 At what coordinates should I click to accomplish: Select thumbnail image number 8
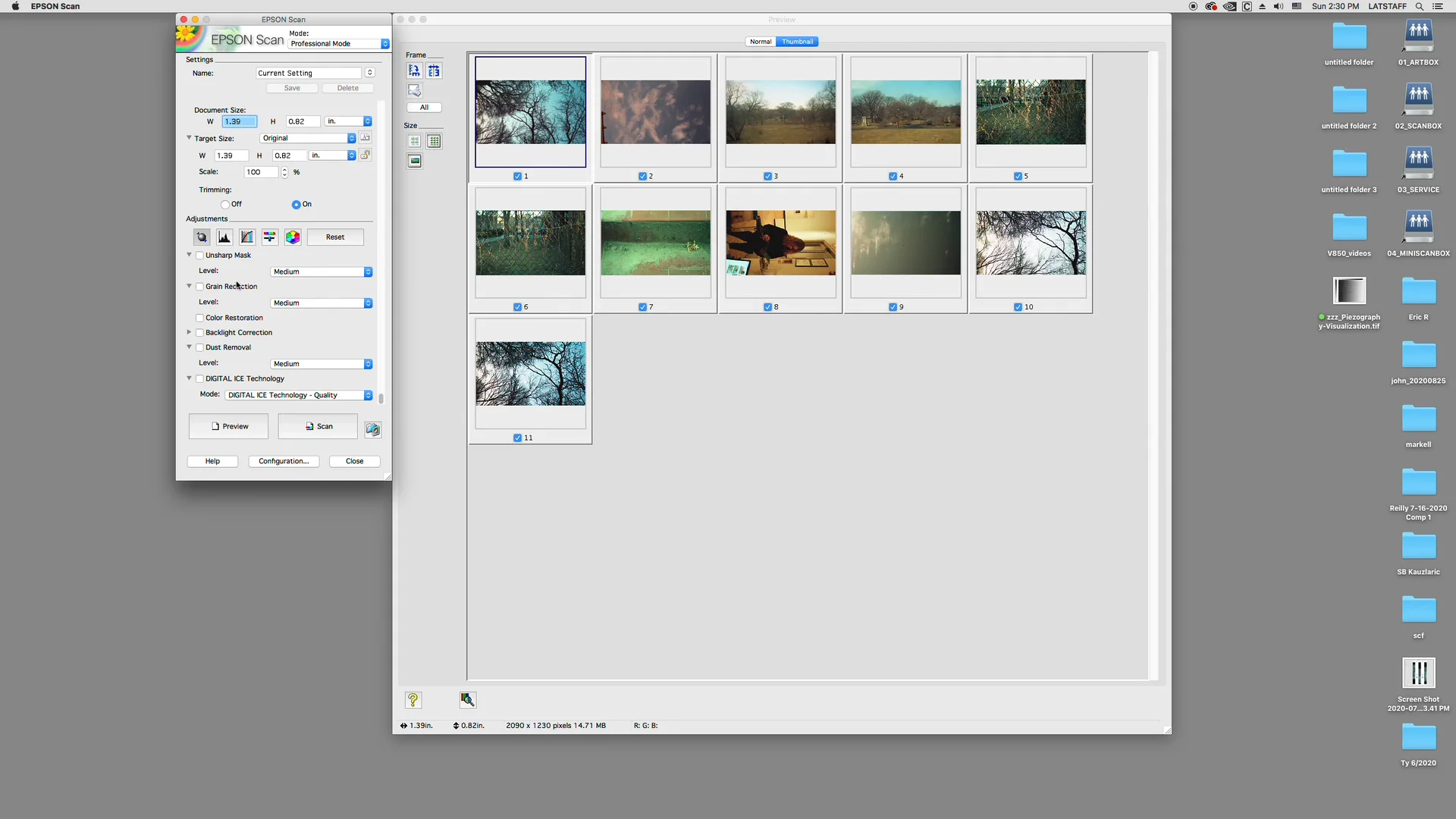[780, 243]
